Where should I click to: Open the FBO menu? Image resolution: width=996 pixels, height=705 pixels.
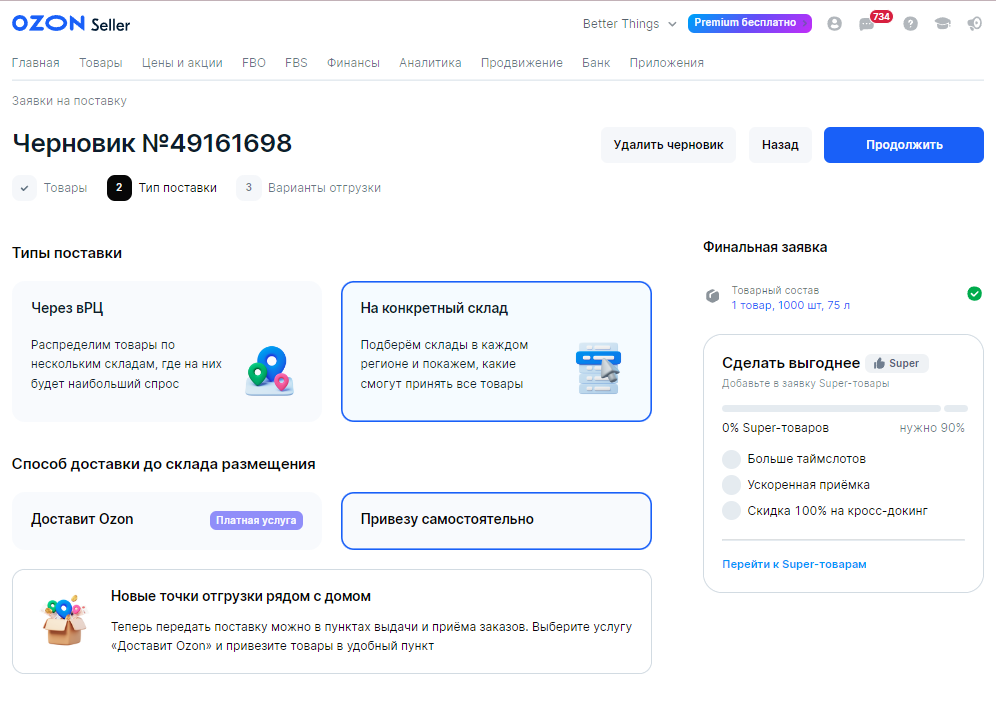pos(253,63)
